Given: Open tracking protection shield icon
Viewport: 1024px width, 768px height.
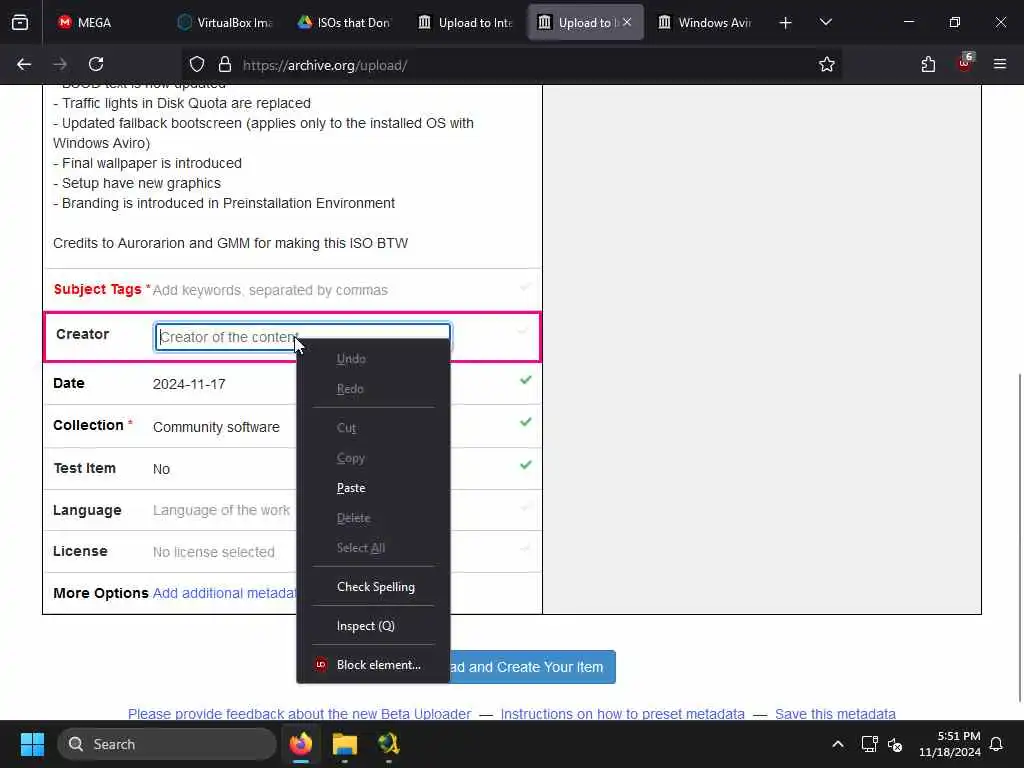Looking at the screenshot, I should [197, 65].
